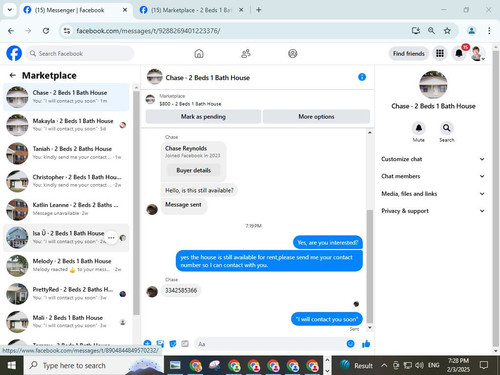Click the browser Back arrow
500x375 pixels.
[11, 31]
